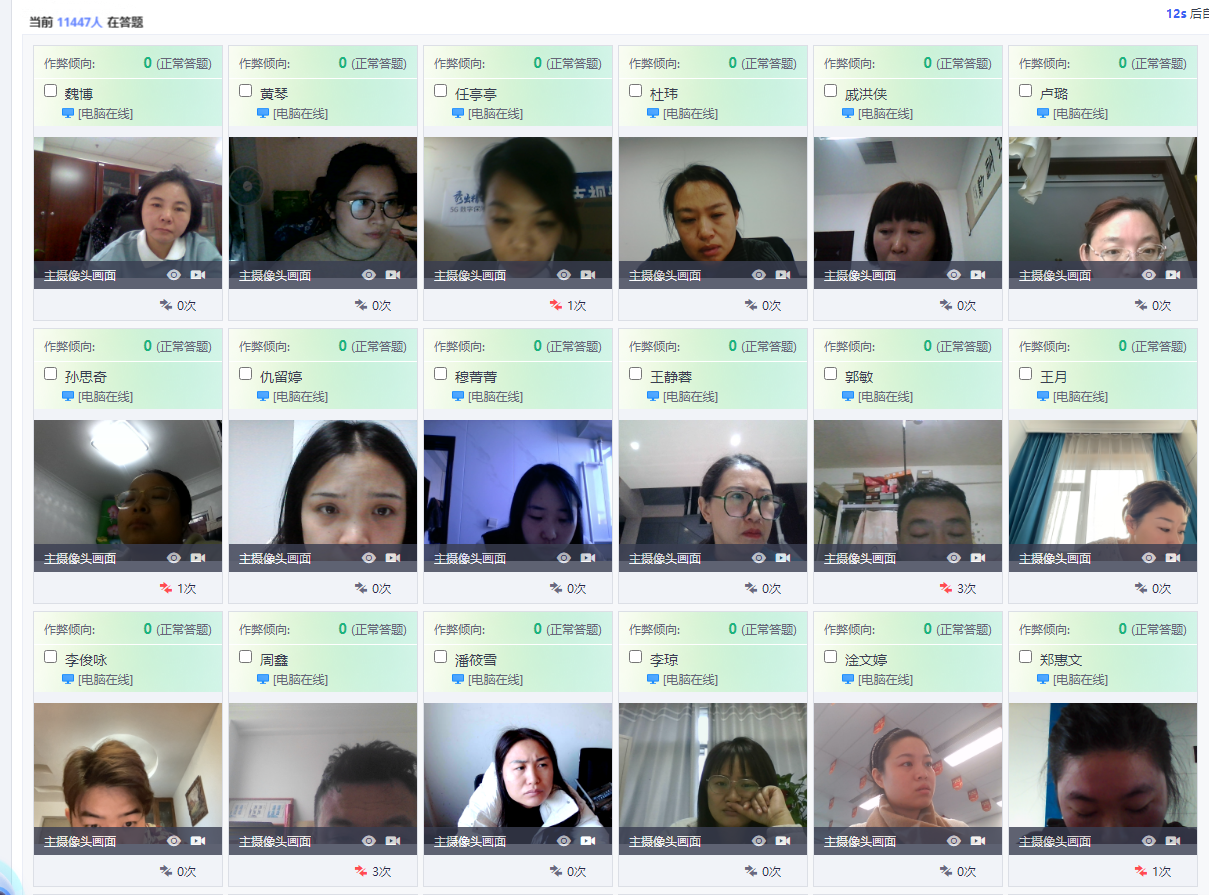Click the video camera icon for 穆菁菁

(588, 558)
